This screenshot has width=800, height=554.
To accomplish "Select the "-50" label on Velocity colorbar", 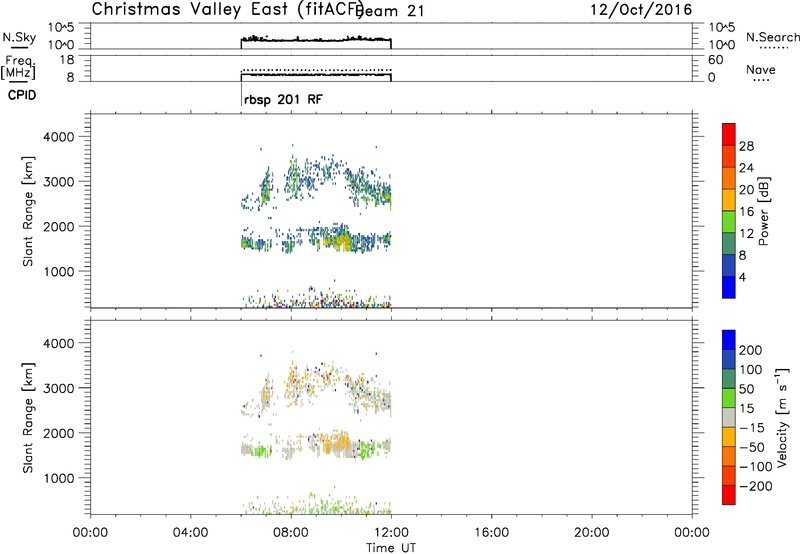I will [x=752, y=447].
